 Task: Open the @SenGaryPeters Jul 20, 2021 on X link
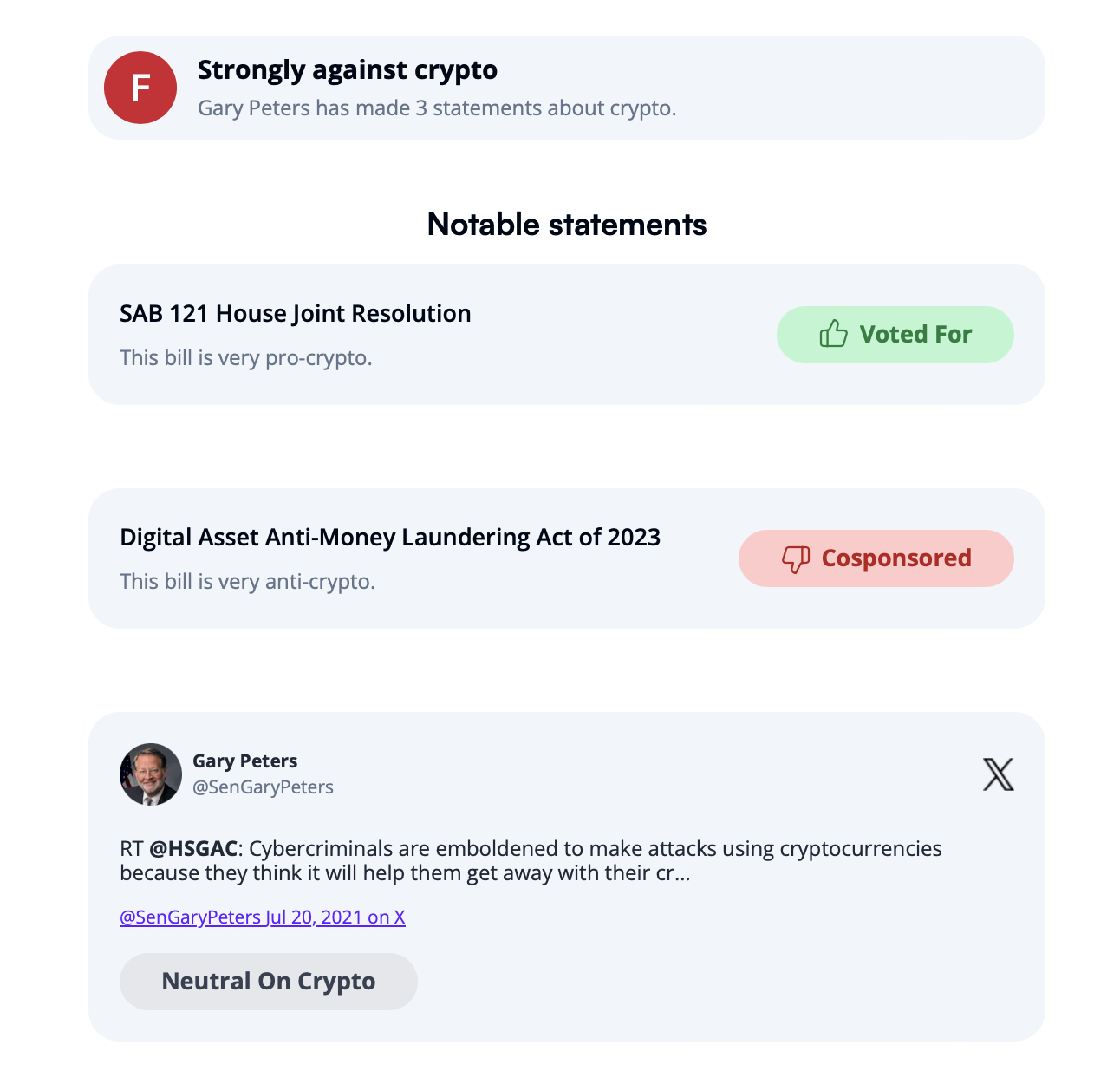[x=263, y=917]
